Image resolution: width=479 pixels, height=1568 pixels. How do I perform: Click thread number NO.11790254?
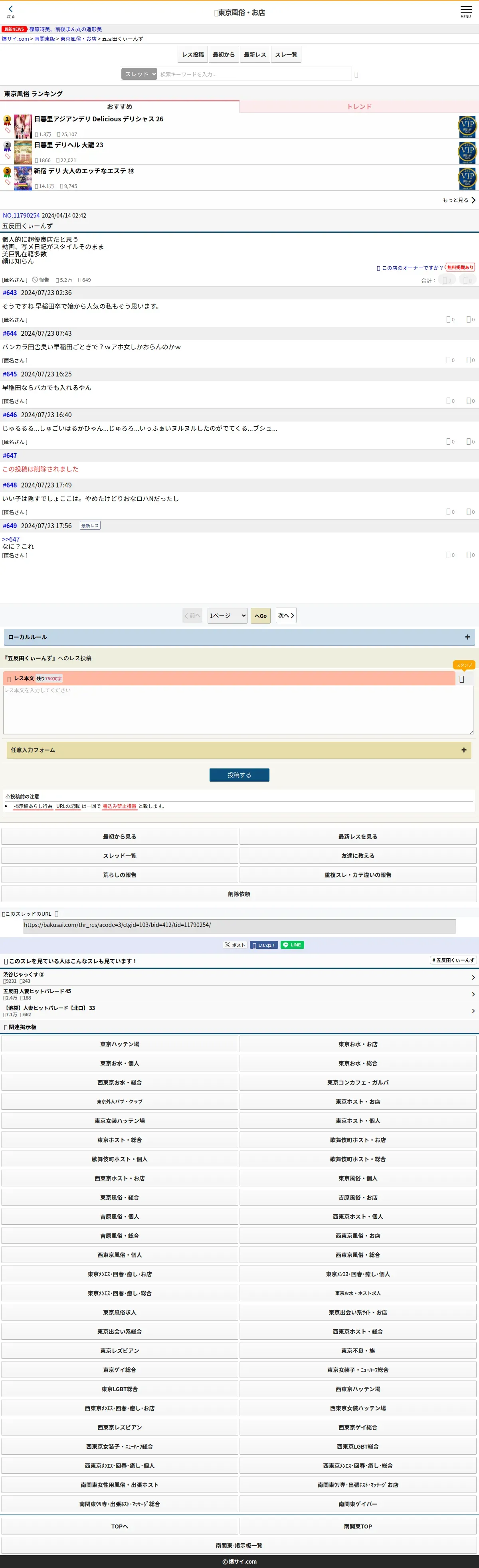click(21, 216)
